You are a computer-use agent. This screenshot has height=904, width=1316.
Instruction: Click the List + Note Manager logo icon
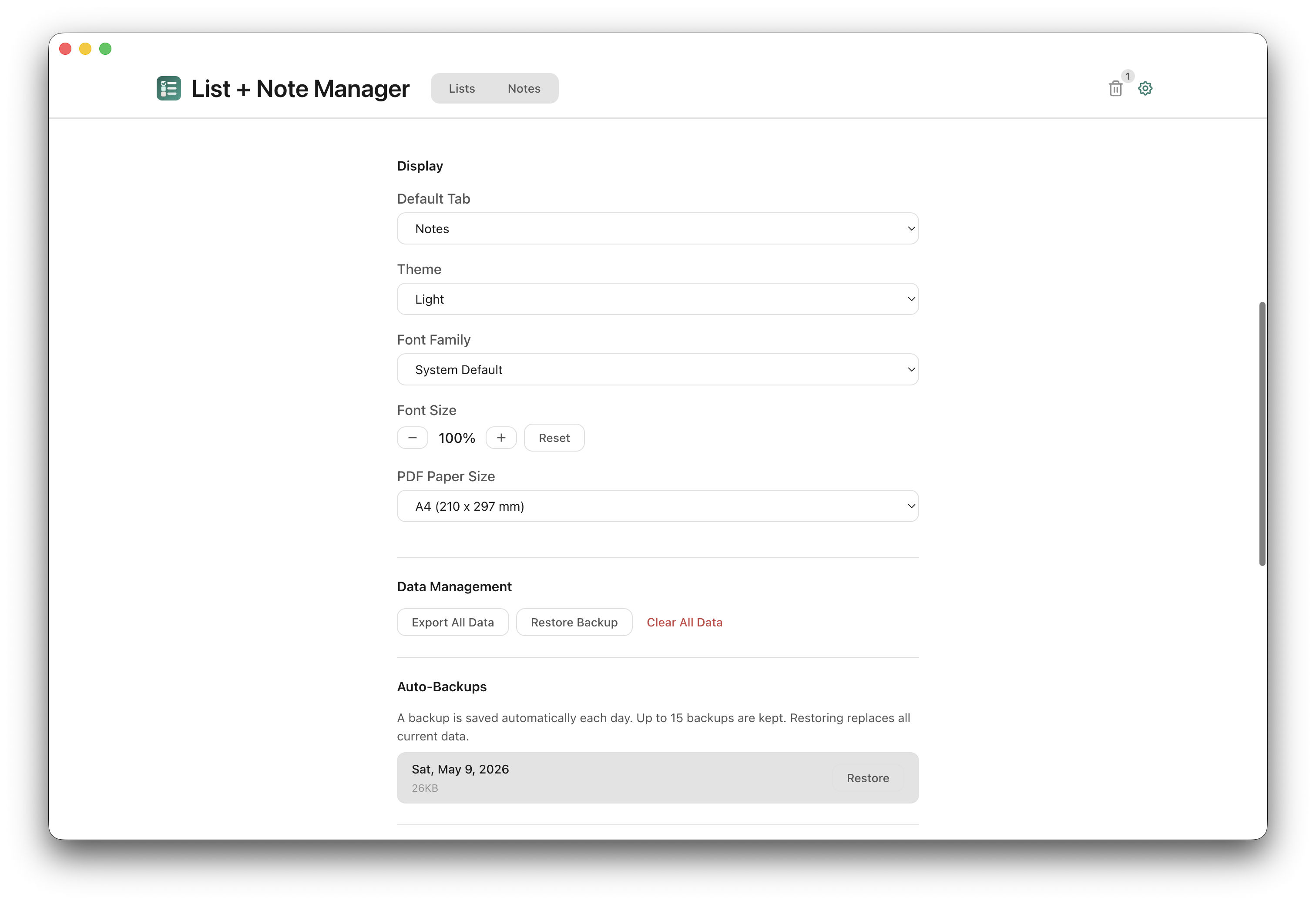(169, 88)
